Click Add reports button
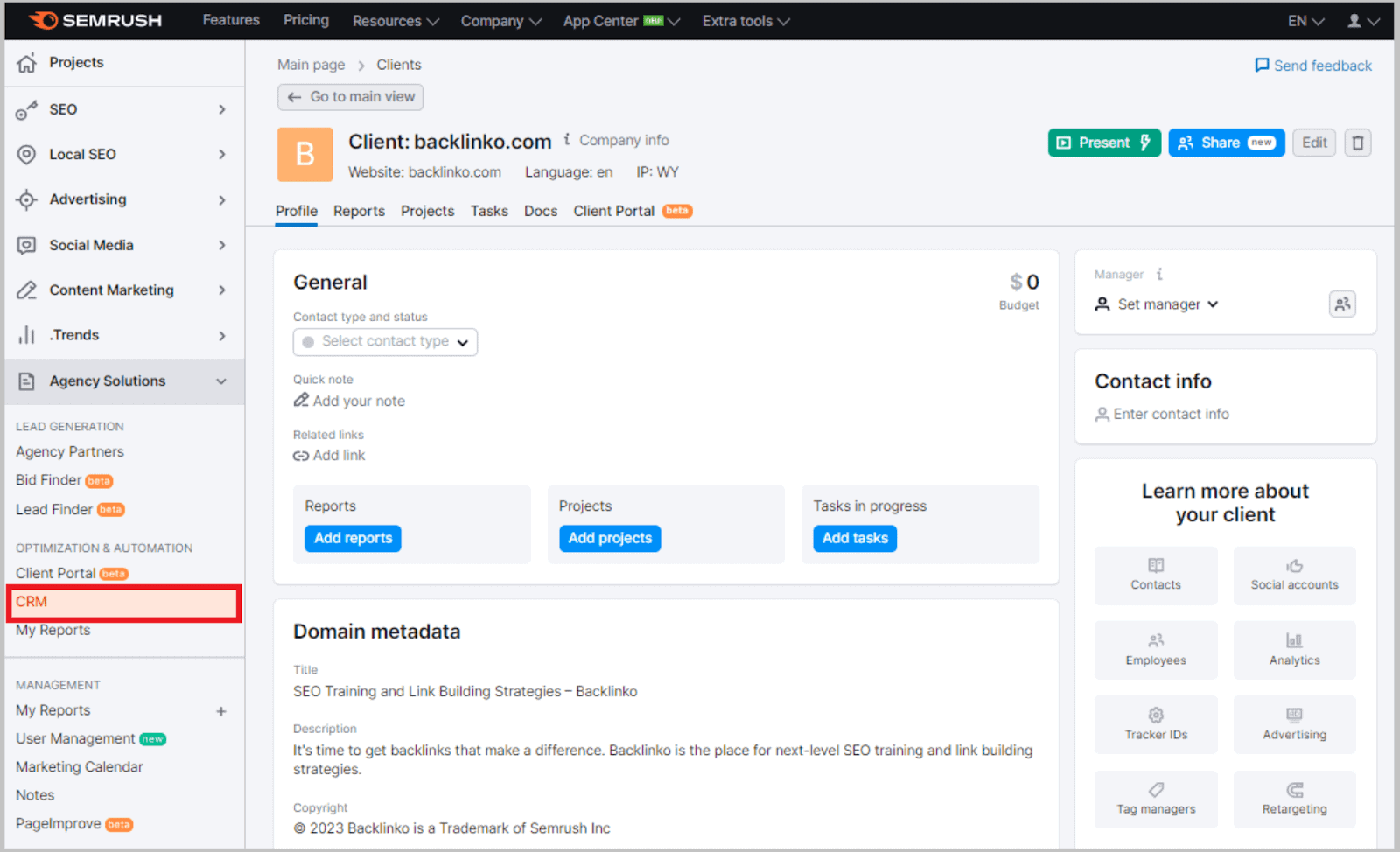This screenshot has width=1400, height=852. pyautogui.click(x=353, y=538)
